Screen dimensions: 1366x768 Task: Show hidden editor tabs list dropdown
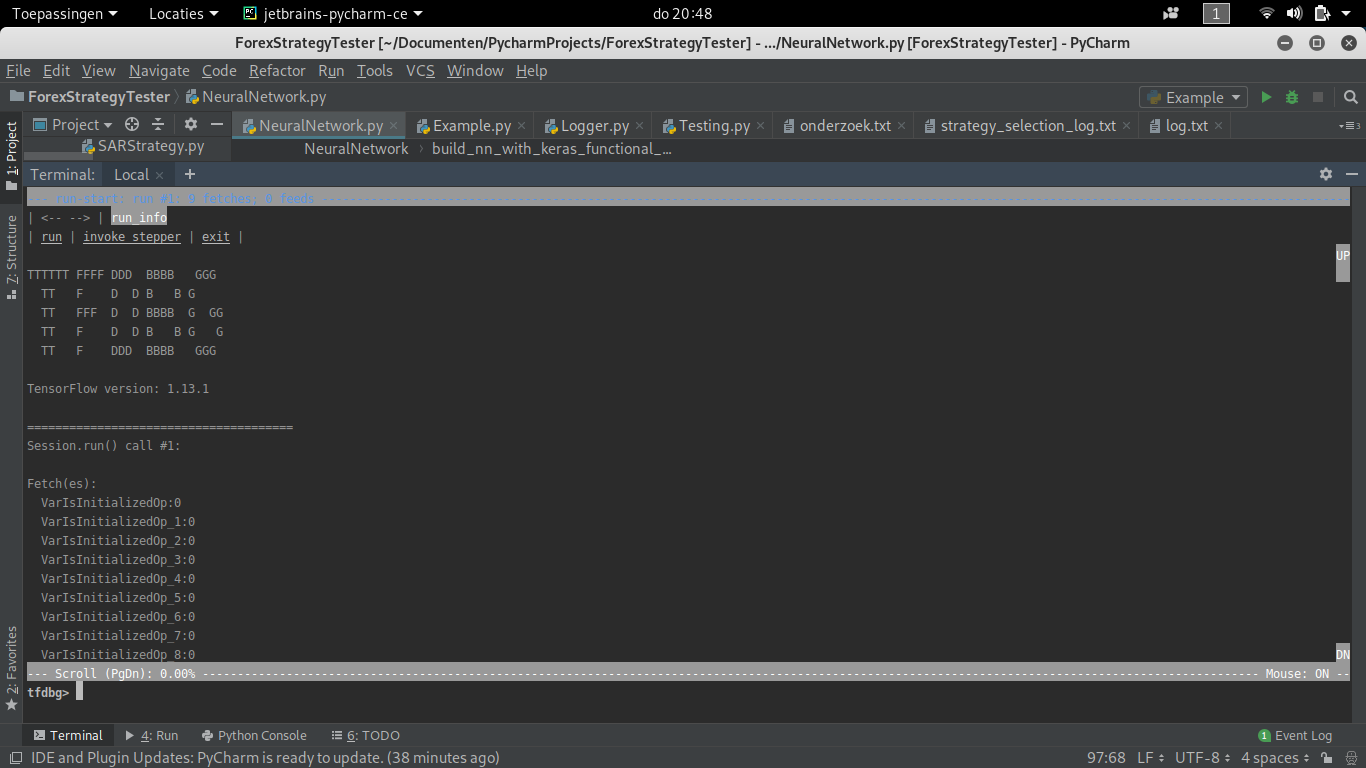(1349, 126)
